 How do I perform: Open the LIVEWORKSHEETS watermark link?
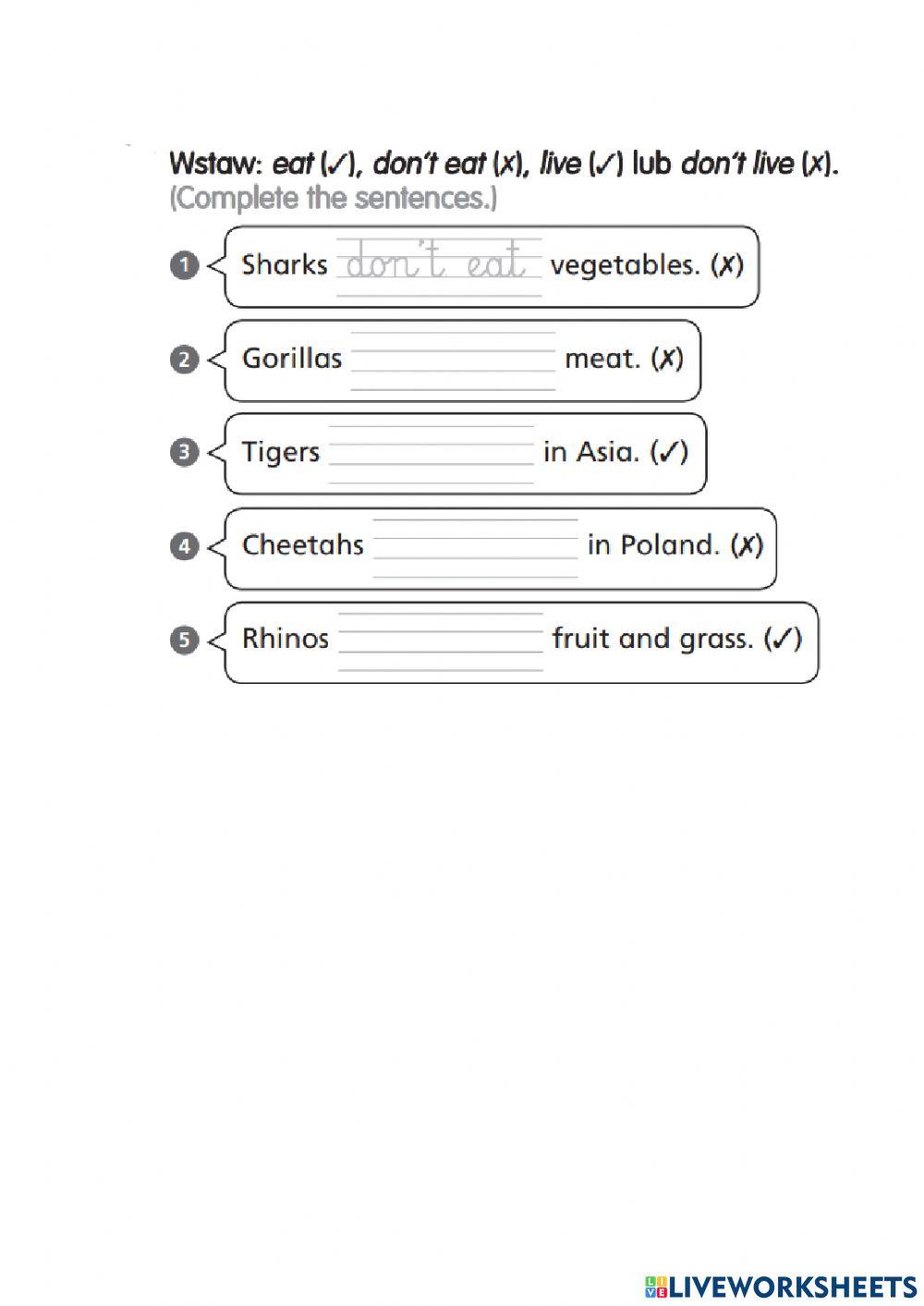coord(791,1286)
